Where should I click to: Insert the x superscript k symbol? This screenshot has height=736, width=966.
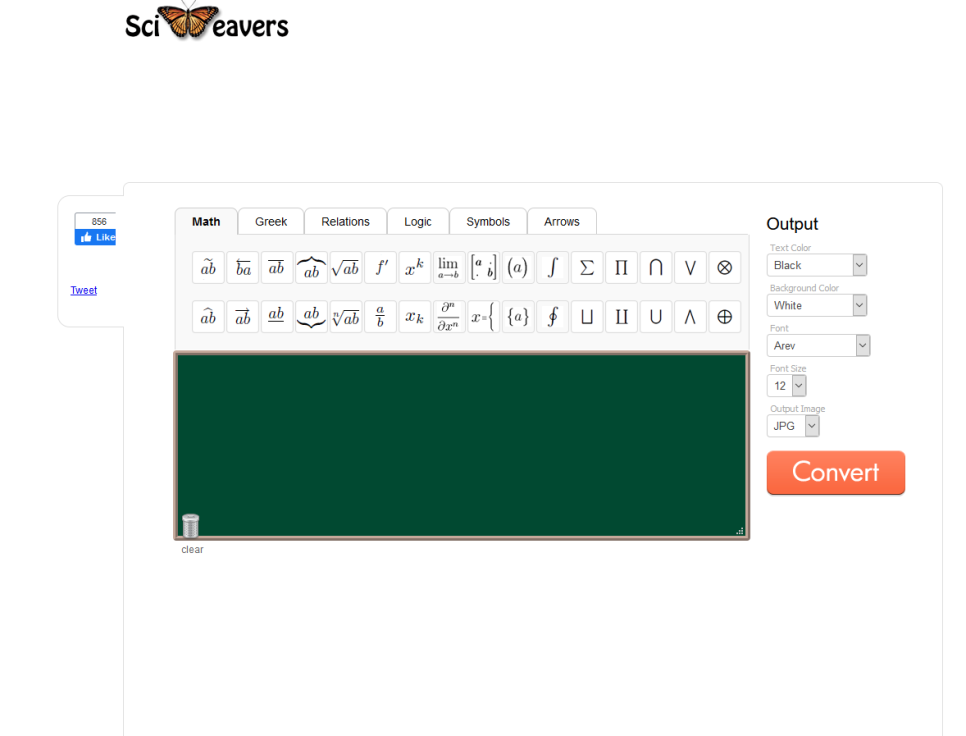pyautogui.click(x=415, y=268)
